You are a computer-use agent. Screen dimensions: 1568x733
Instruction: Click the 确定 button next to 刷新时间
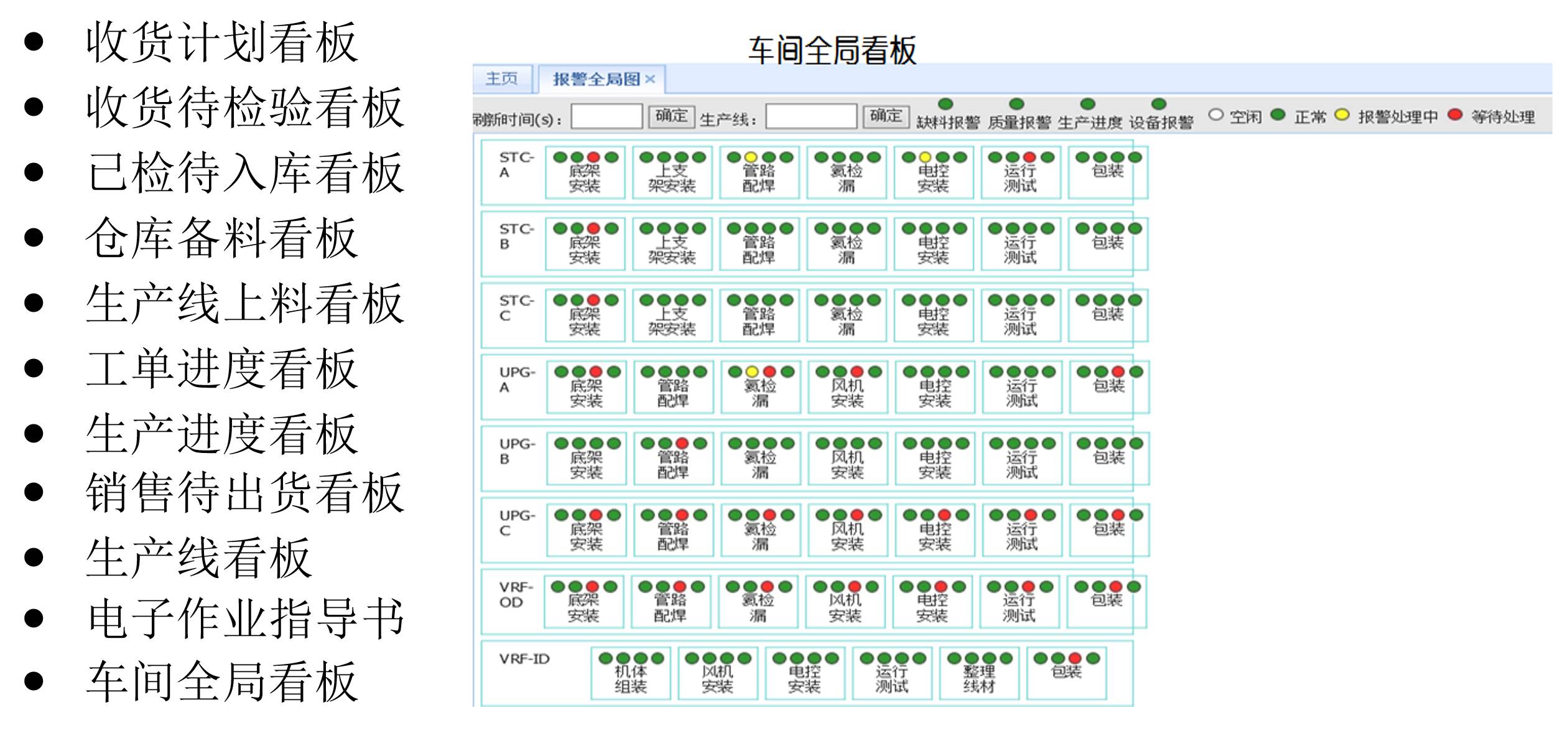tap(672, 116)
